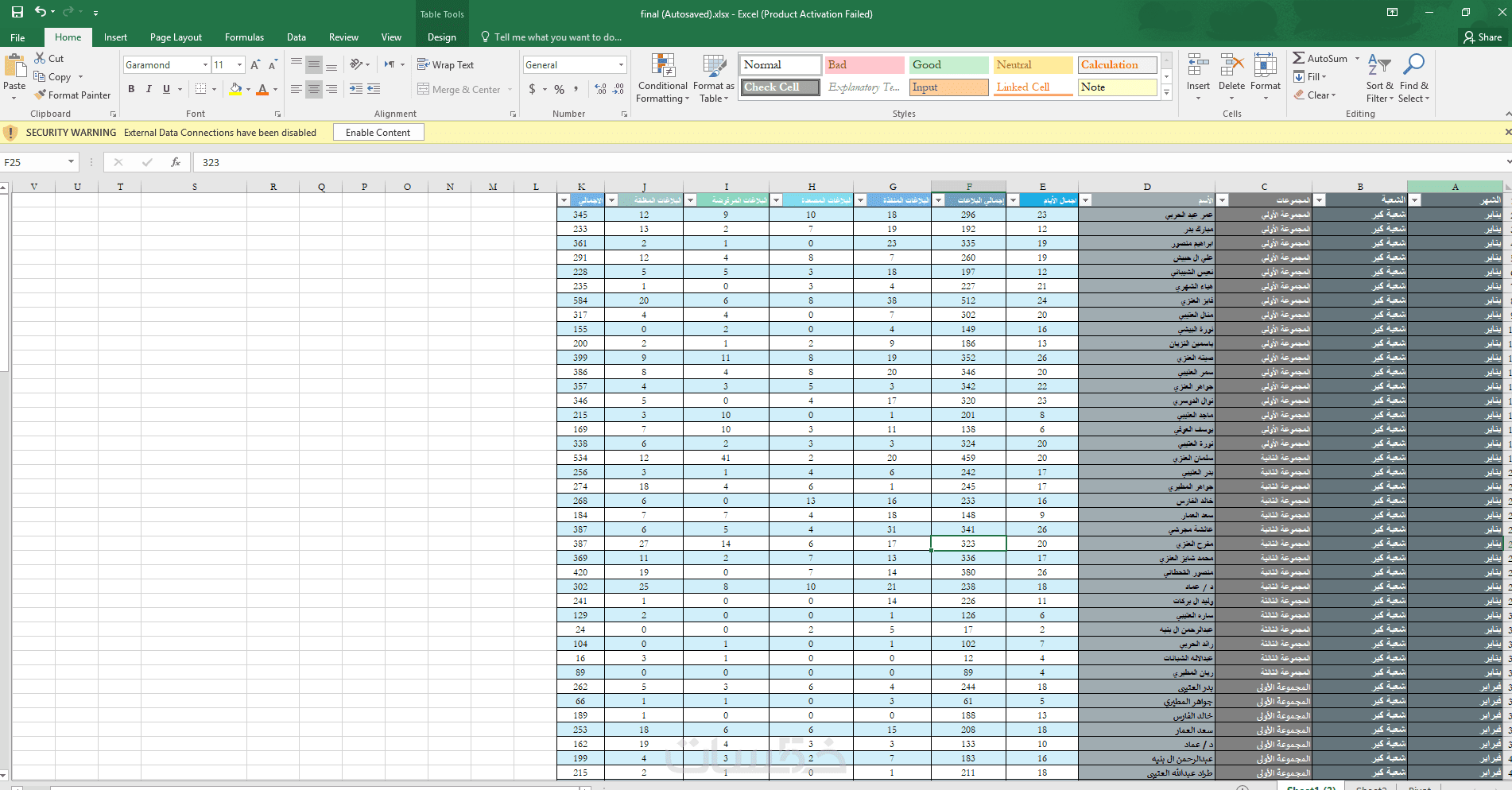Click Find & Select magnifier icon
The image size is (1512, 790).
[x=1414, y=64]
